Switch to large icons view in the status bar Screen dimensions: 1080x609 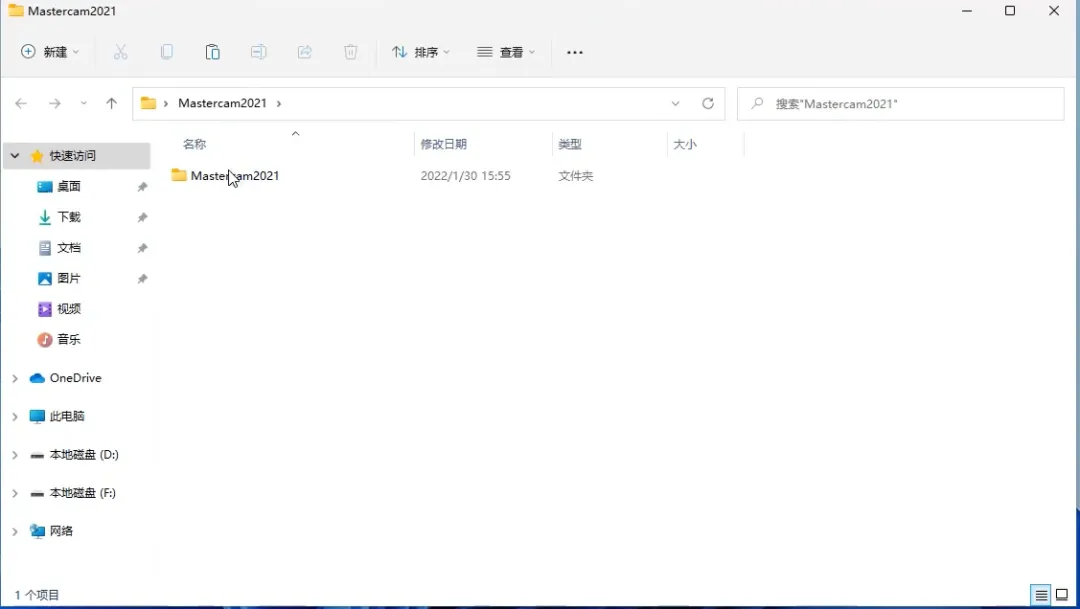click(1062, 595)
